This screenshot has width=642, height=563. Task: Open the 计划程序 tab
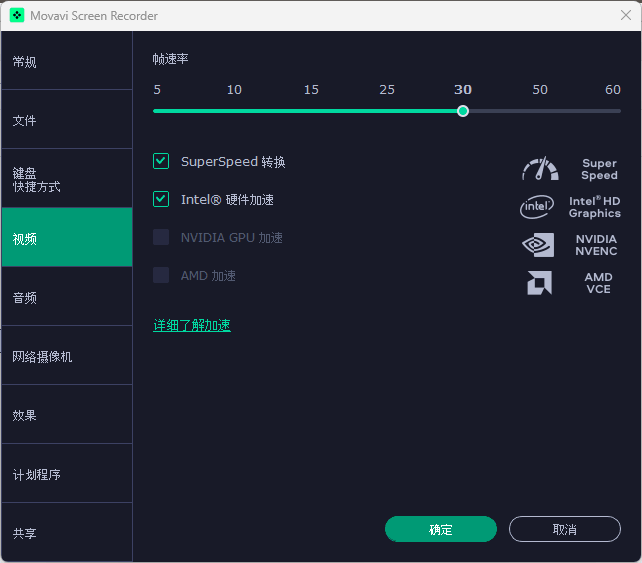coord(67,474)
